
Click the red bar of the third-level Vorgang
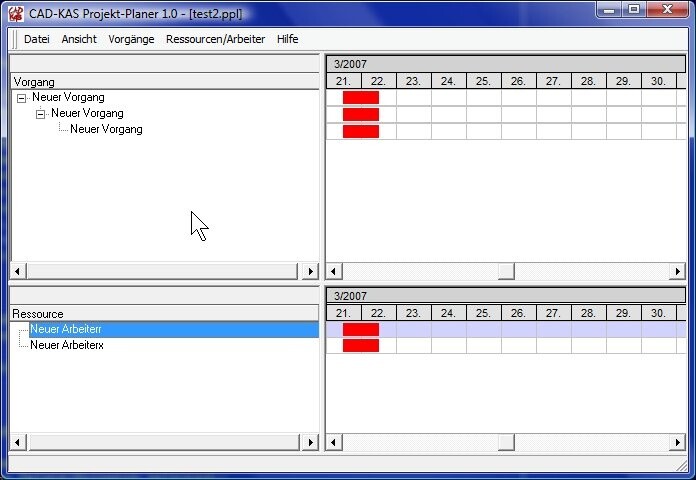click(361, 131)
